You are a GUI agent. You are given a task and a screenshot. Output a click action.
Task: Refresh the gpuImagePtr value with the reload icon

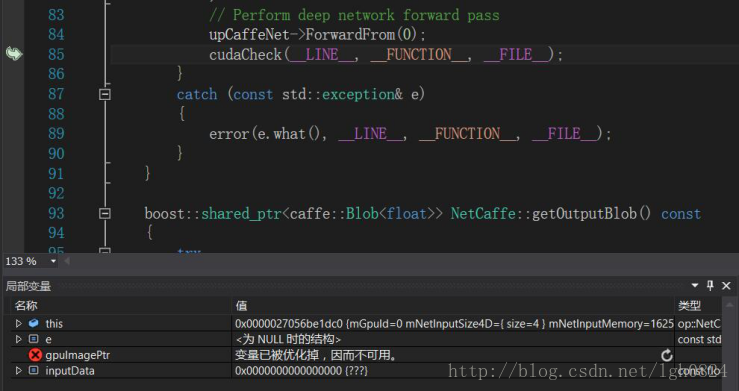point(666,355)
